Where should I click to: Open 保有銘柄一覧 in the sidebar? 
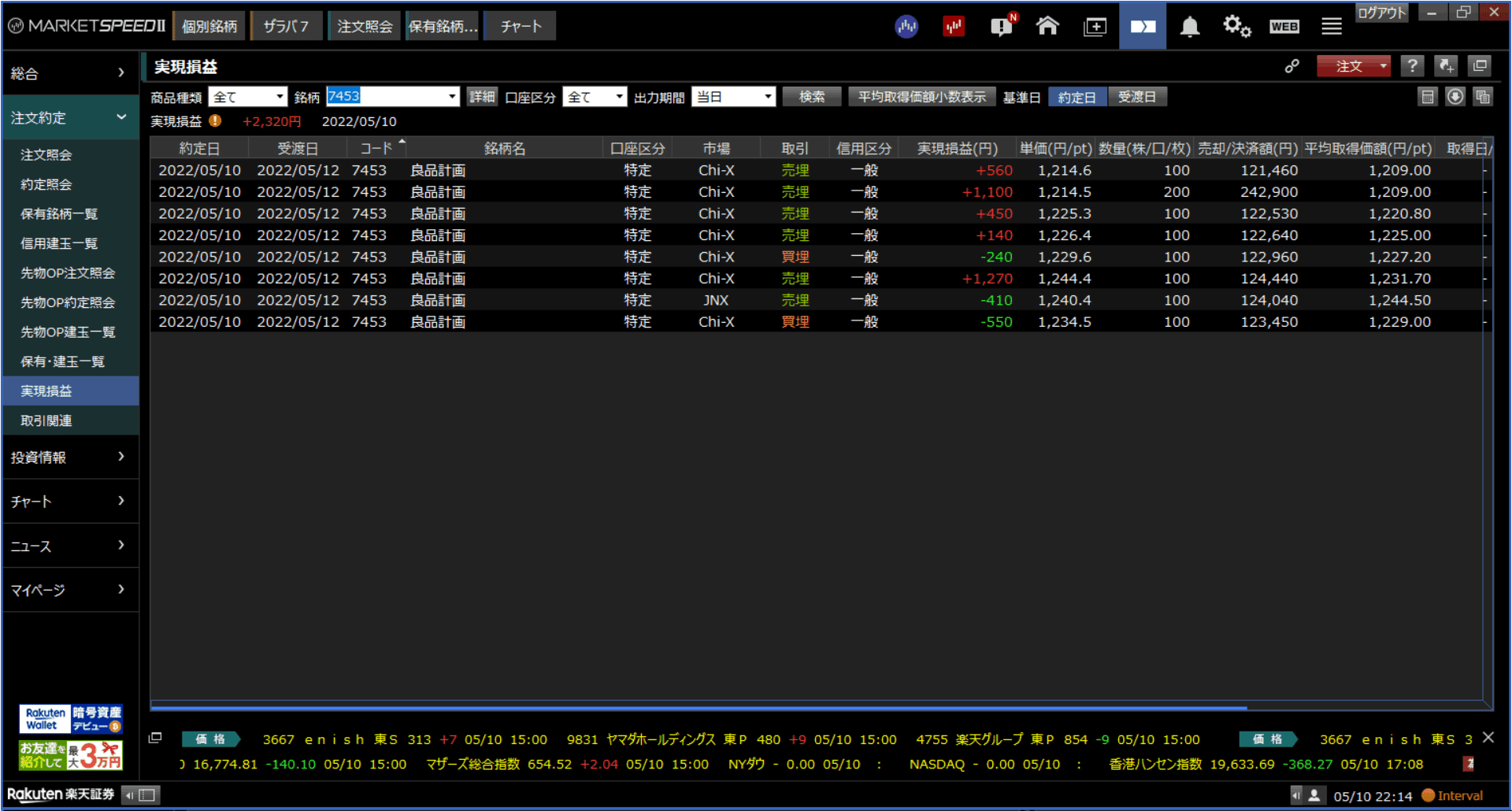point(69,213)
